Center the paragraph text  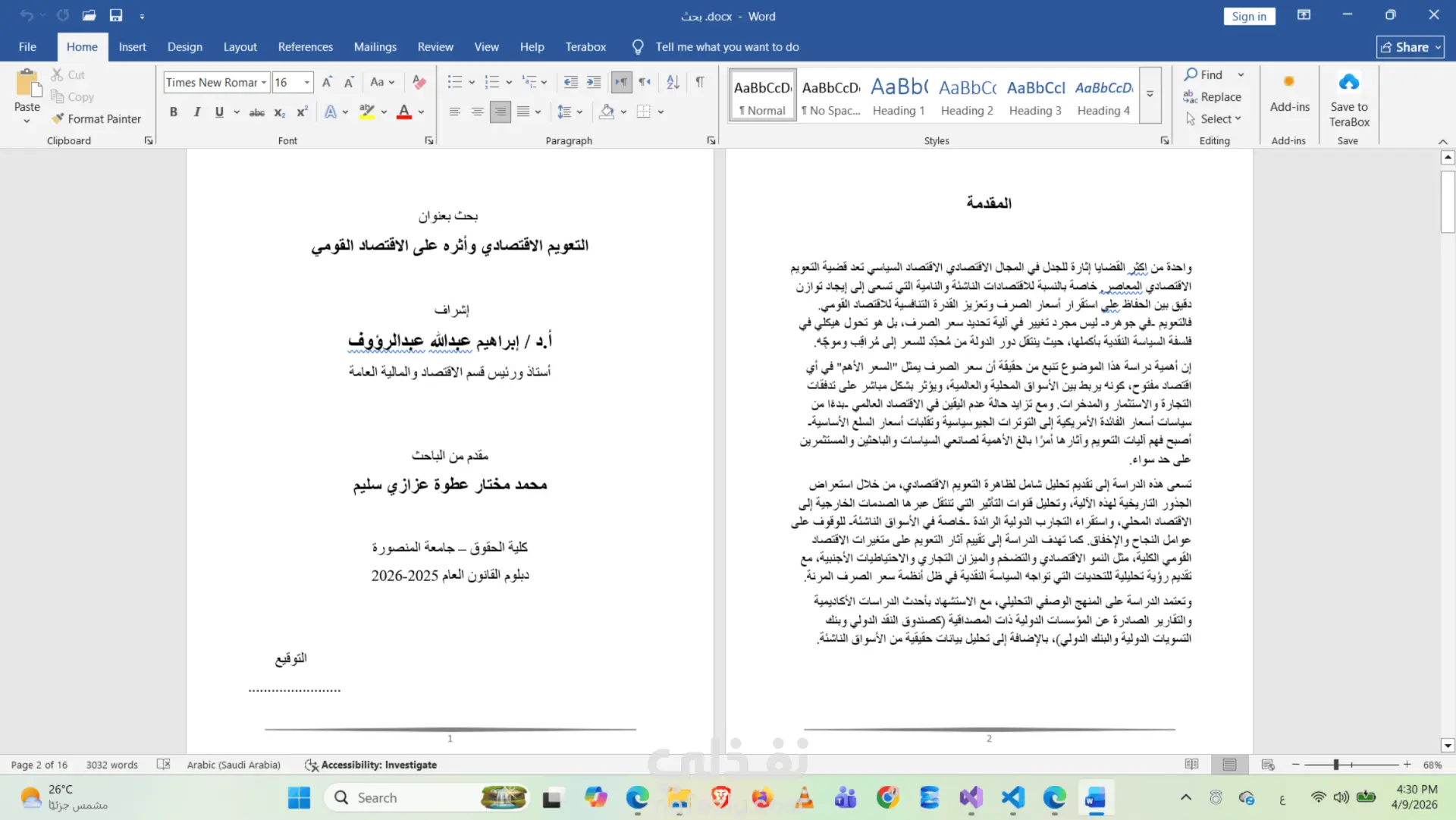tap(477, 112)
